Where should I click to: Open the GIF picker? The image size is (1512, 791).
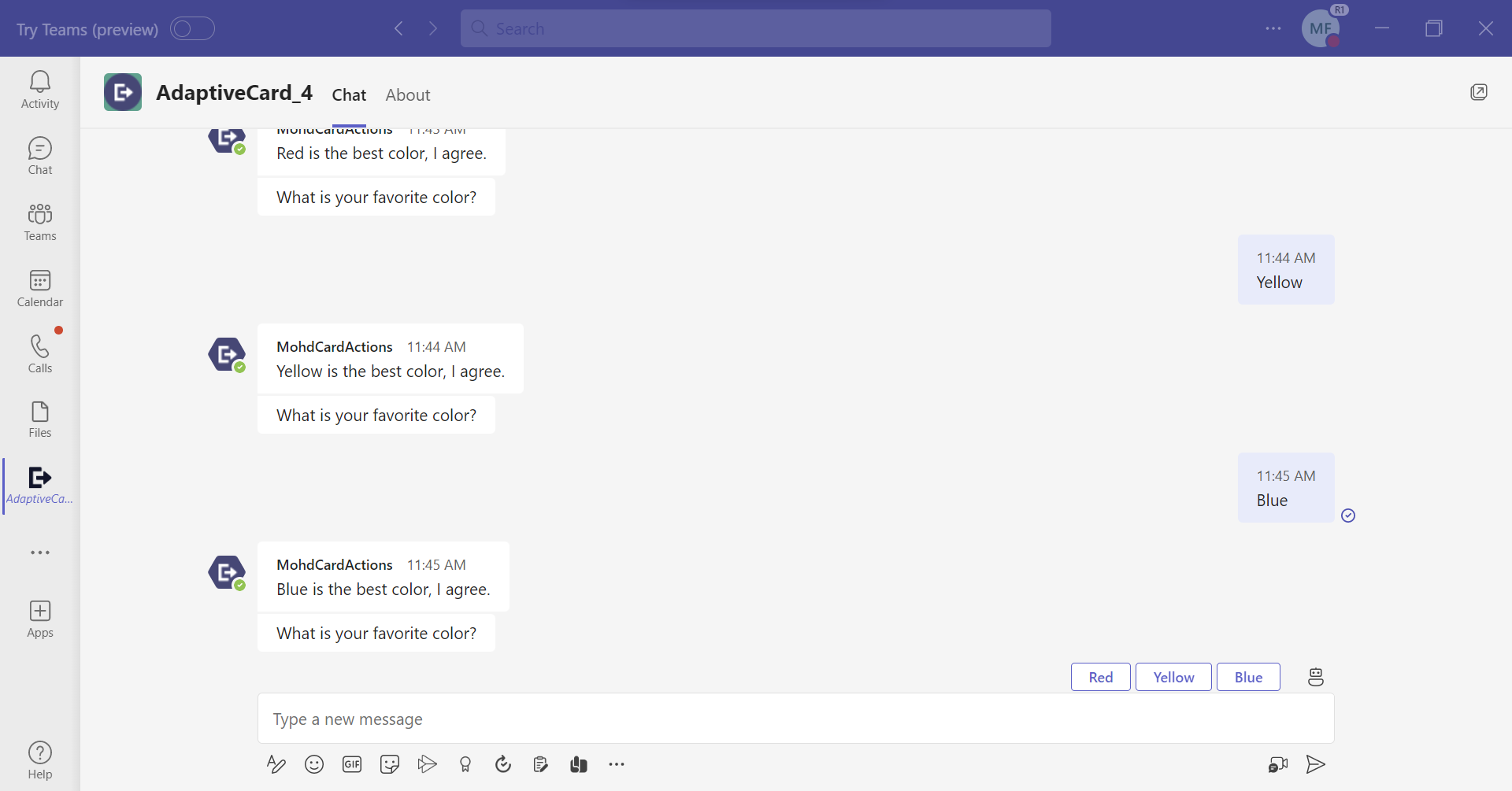pos(352,764)
